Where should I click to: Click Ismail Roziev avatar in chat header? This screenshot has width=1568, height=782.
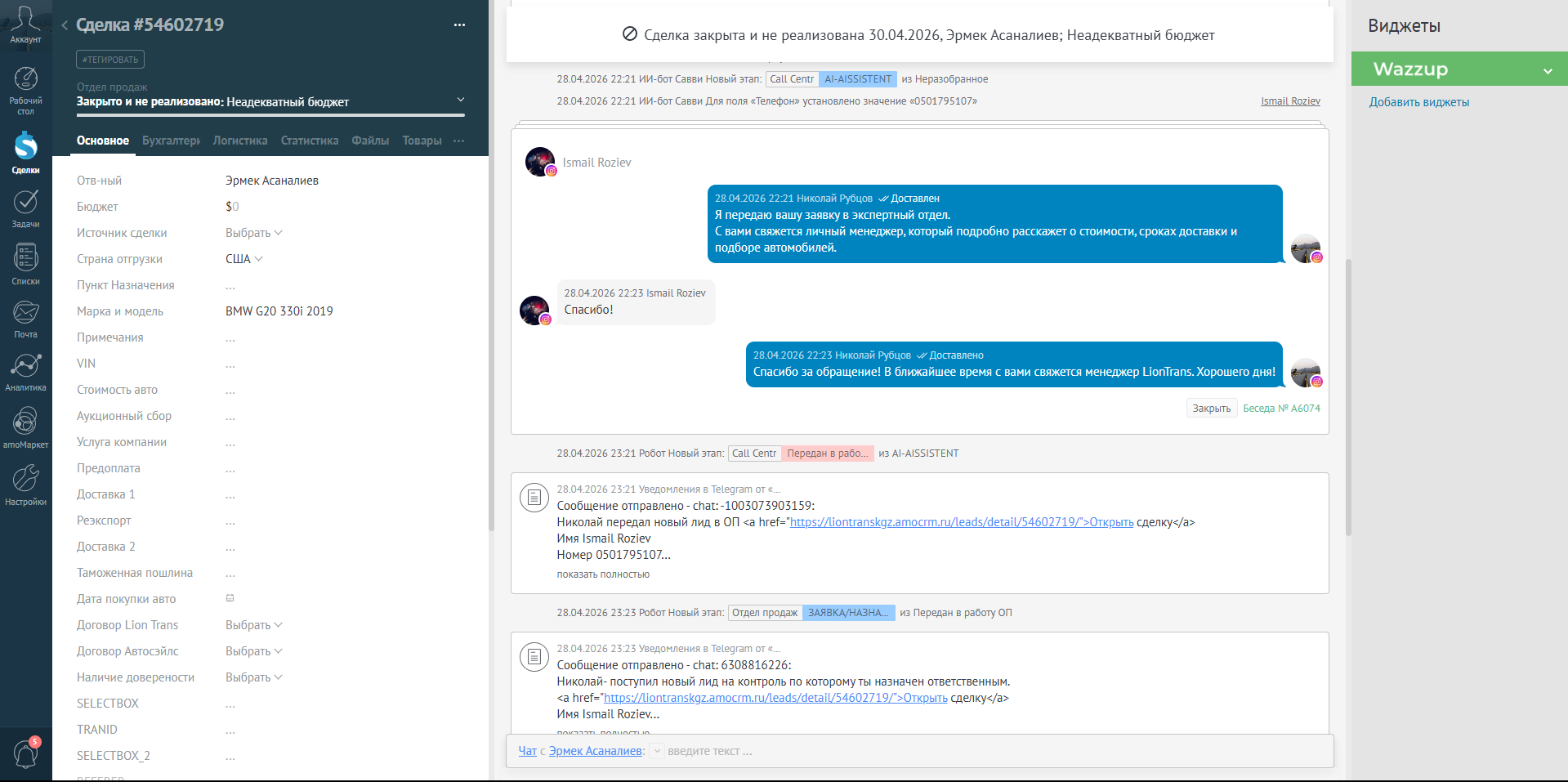tap(540, 162)
